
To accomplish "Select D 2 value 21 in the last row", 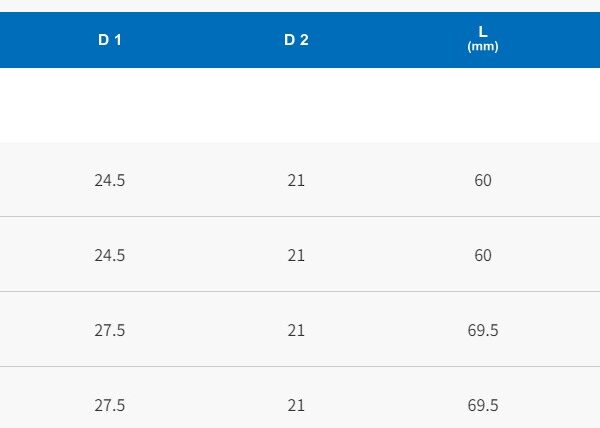I will tap(296, 405).
